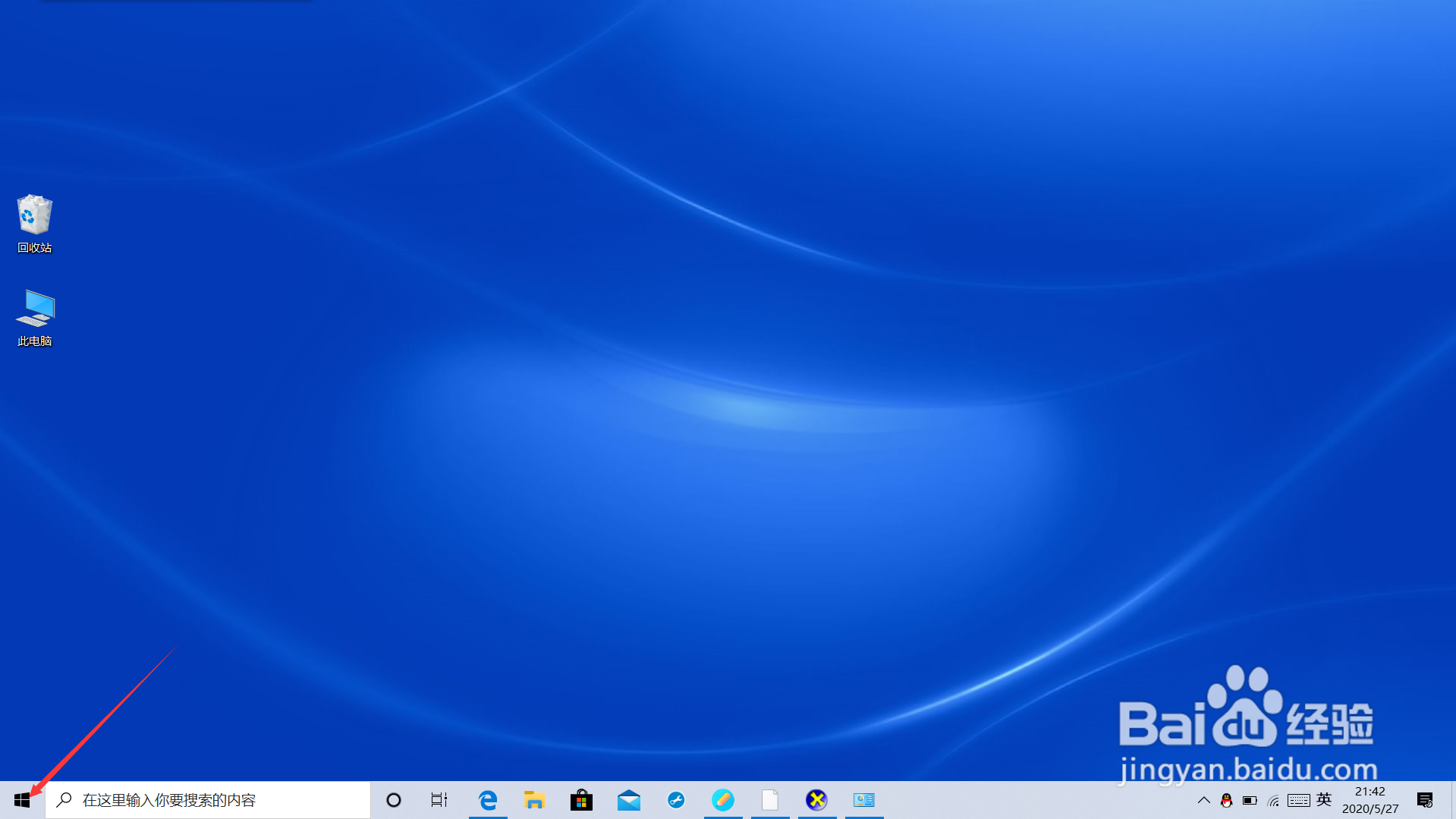
Task: Switch to the yellow X app on taskbar
Action: pos(817,800)
